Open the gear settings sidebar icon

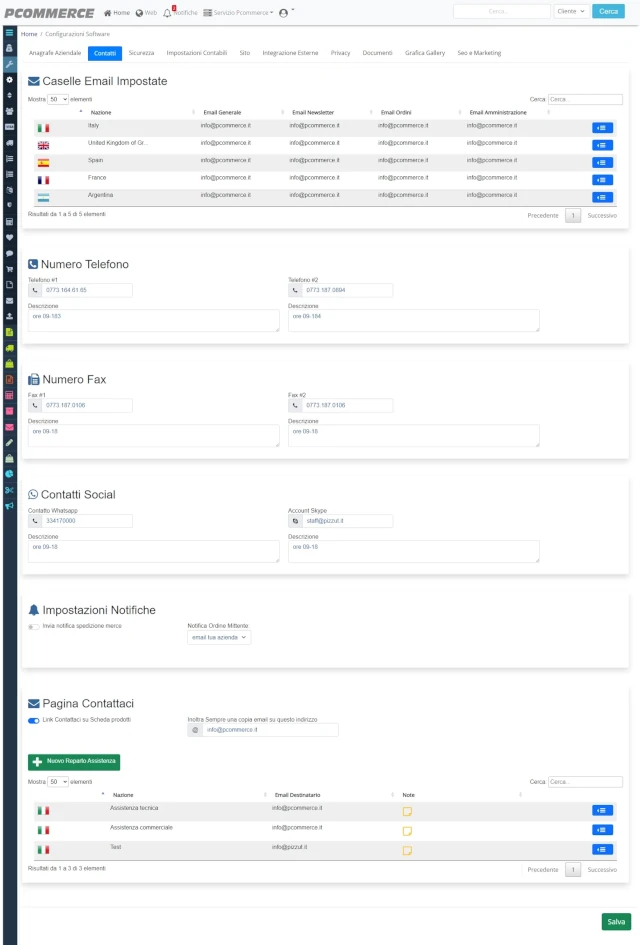click(x=9, y=80)
